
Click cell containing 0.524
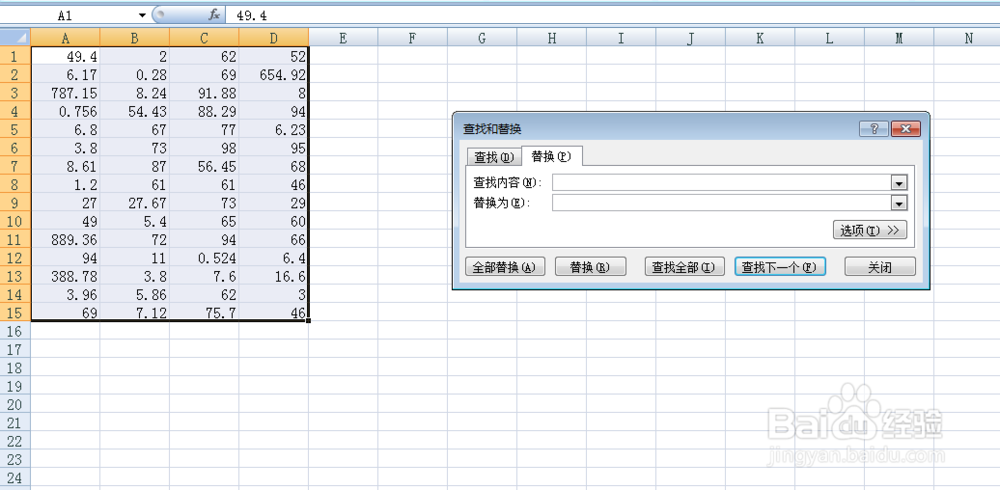click(204, 258)
